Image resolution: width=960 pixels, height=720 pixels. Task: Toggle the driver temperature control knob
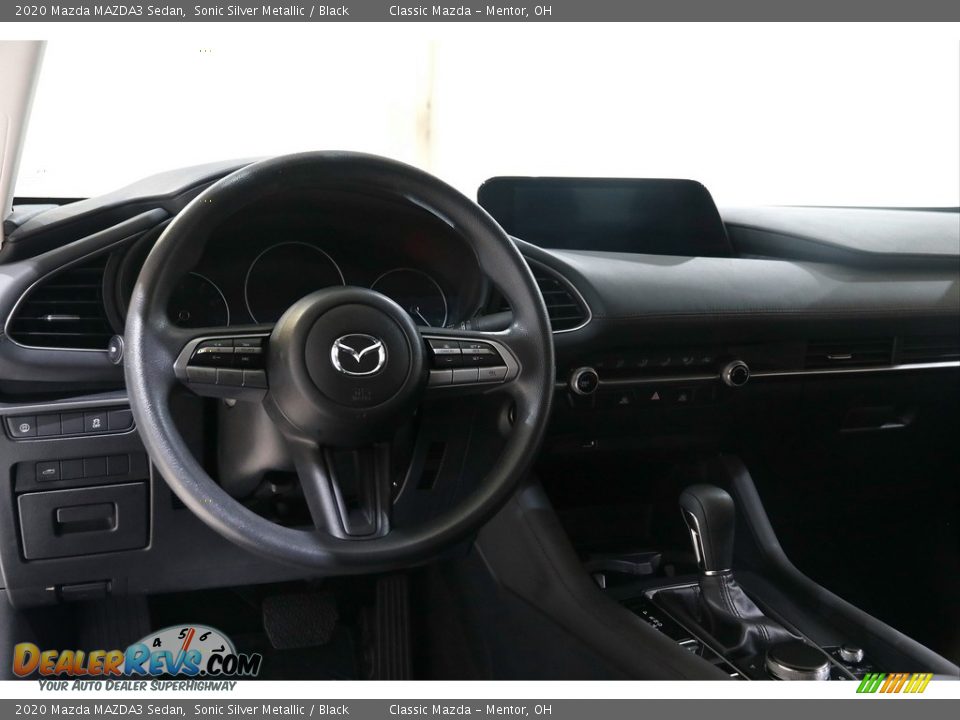585,380
